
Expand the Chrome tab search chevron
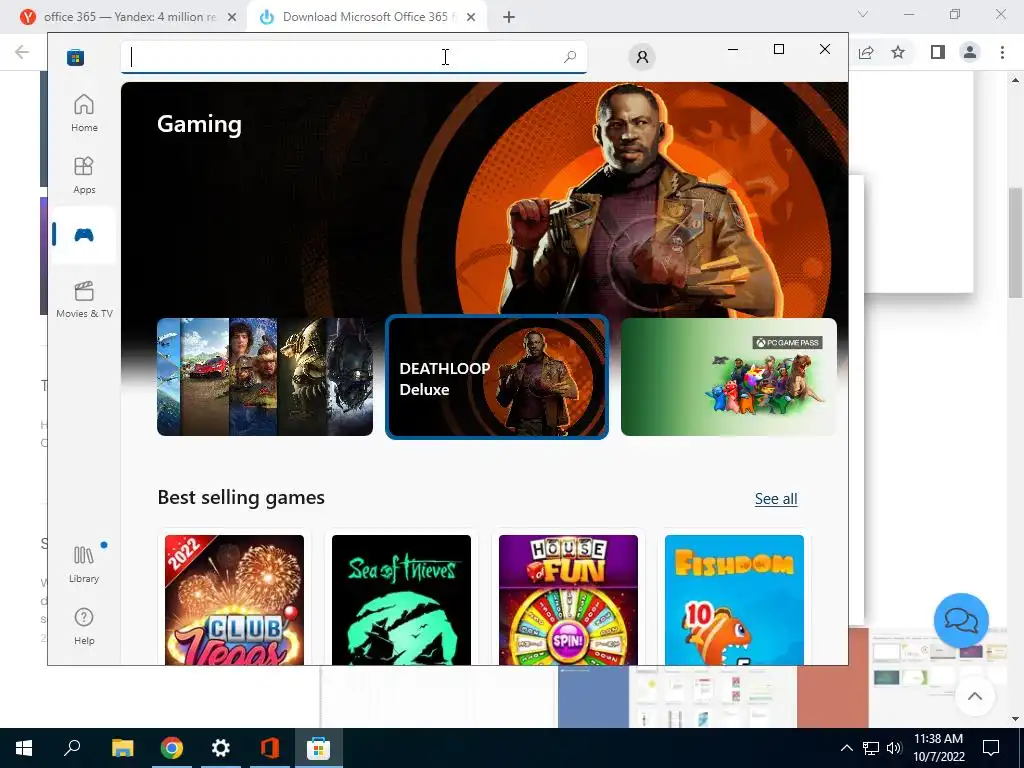point(863,14)
